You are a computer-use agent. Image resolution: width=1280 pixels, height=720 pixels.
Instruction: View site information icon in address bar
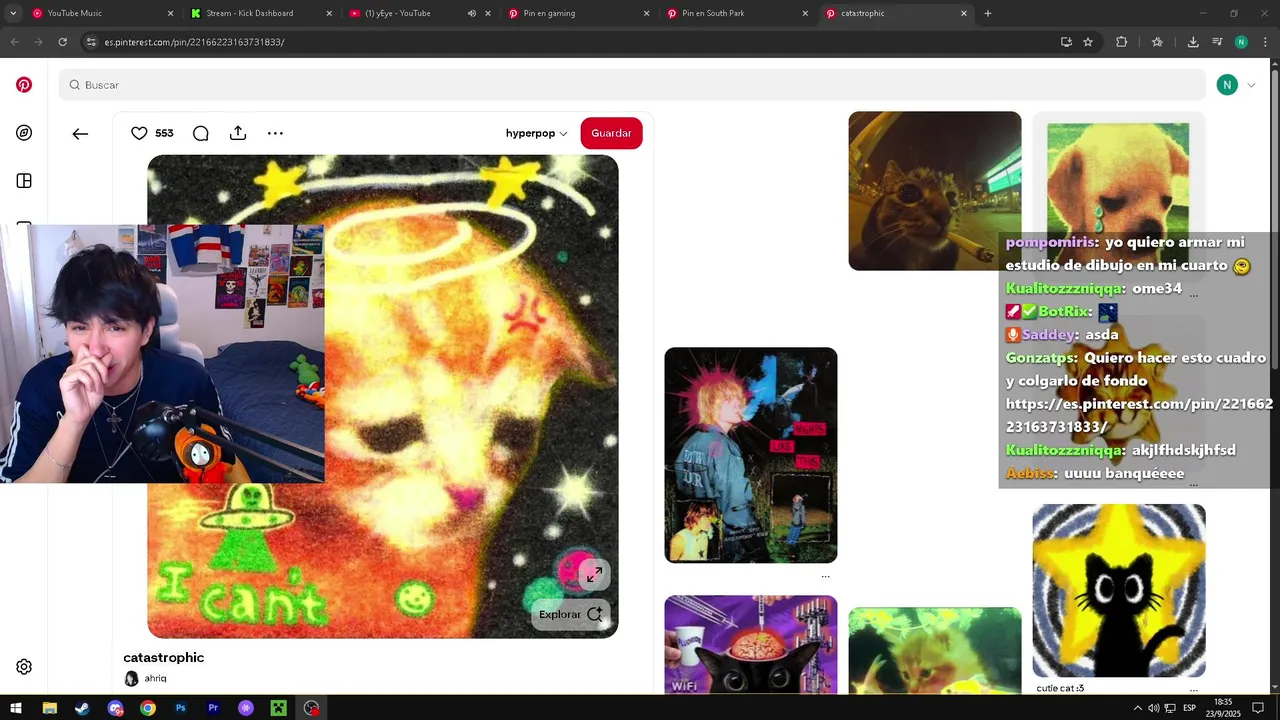click(91, 42)
